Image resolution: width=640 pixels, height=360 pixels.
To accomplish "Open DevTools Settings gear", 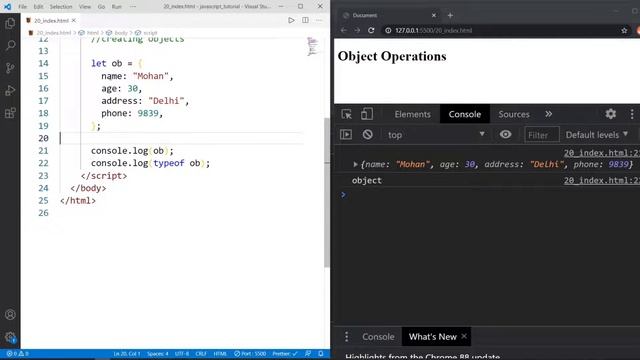I will [x=611, y=114].
